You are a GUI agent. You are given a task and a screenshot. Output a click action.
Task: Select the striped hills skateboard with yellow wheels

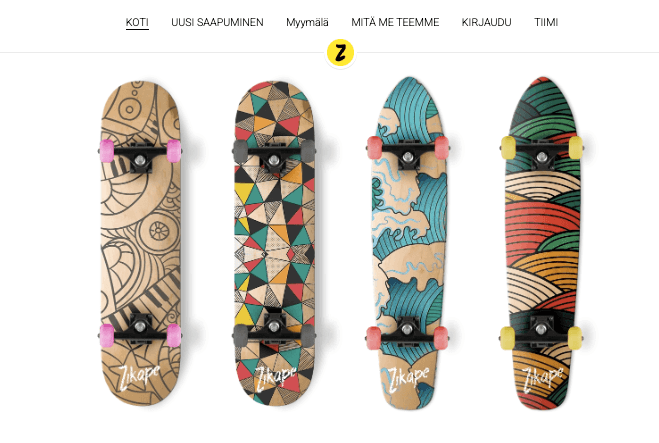pyautogui.click(x=542, y=243)
